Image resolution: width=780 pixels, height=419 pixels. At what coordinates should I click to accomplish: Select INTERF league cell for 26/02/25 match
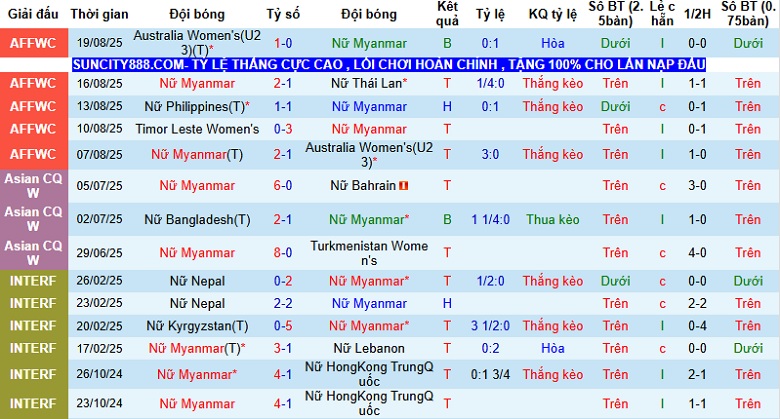tap(34, 281)
